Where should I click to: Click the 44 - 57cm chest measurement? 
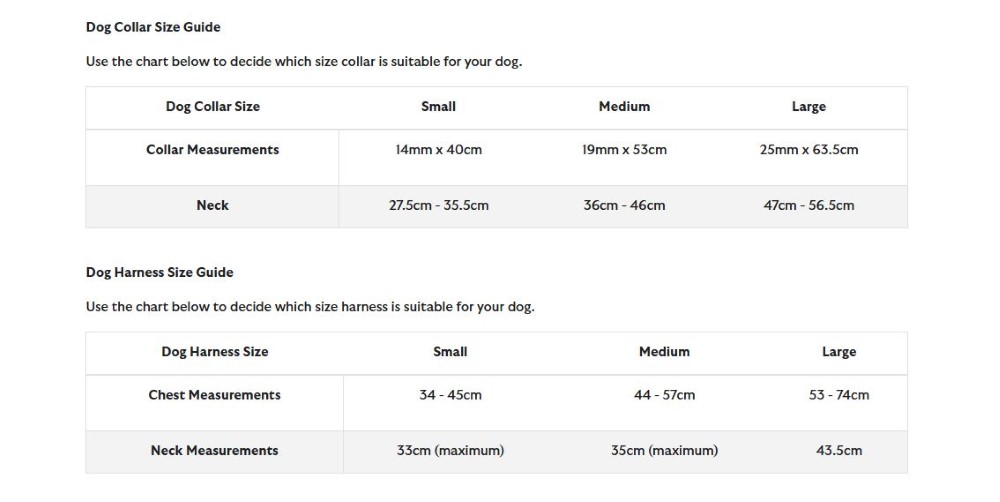point(665,395)
